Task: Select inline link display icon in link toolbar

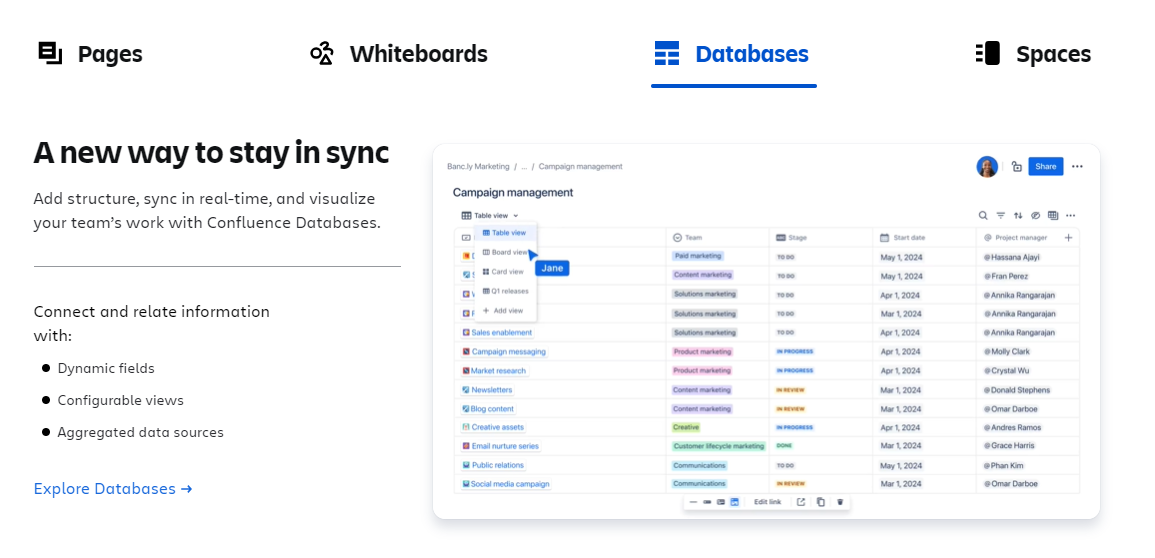Action: click(x=707, y=502)
